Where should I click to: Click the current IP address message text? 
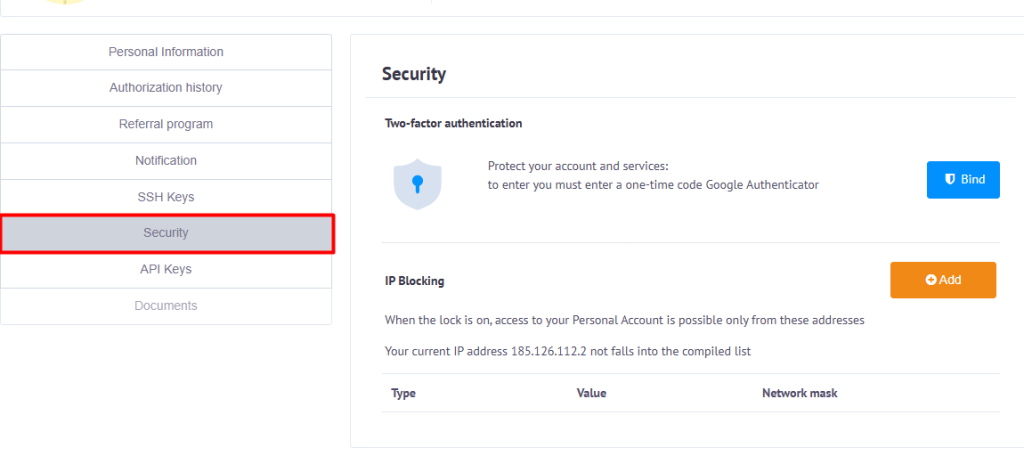pyautogui.click(x=567, y=351)
